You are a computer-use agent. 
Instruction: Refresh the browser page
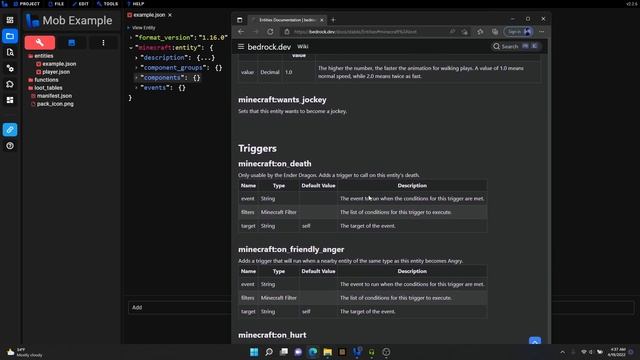point(270,31)
